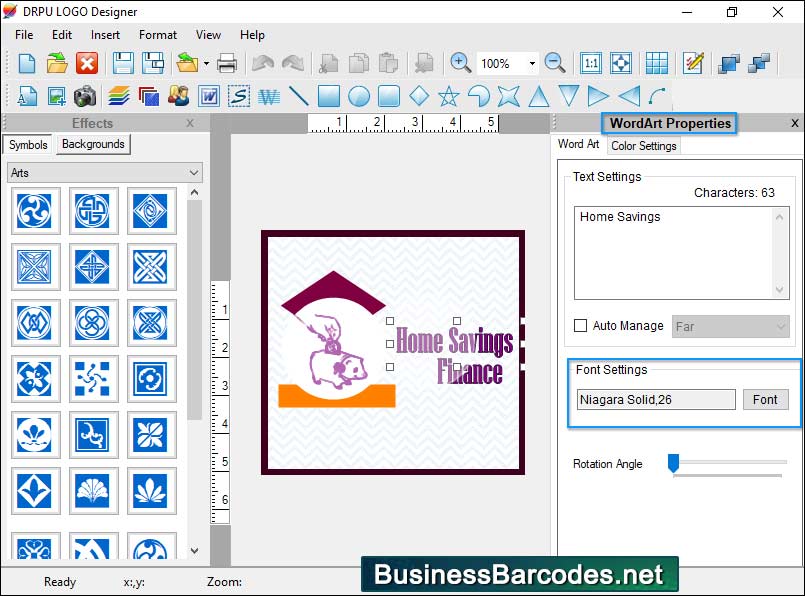Expand the Far alignment dropdown
The height and width of the screenshot is (596, 805).
781,326
